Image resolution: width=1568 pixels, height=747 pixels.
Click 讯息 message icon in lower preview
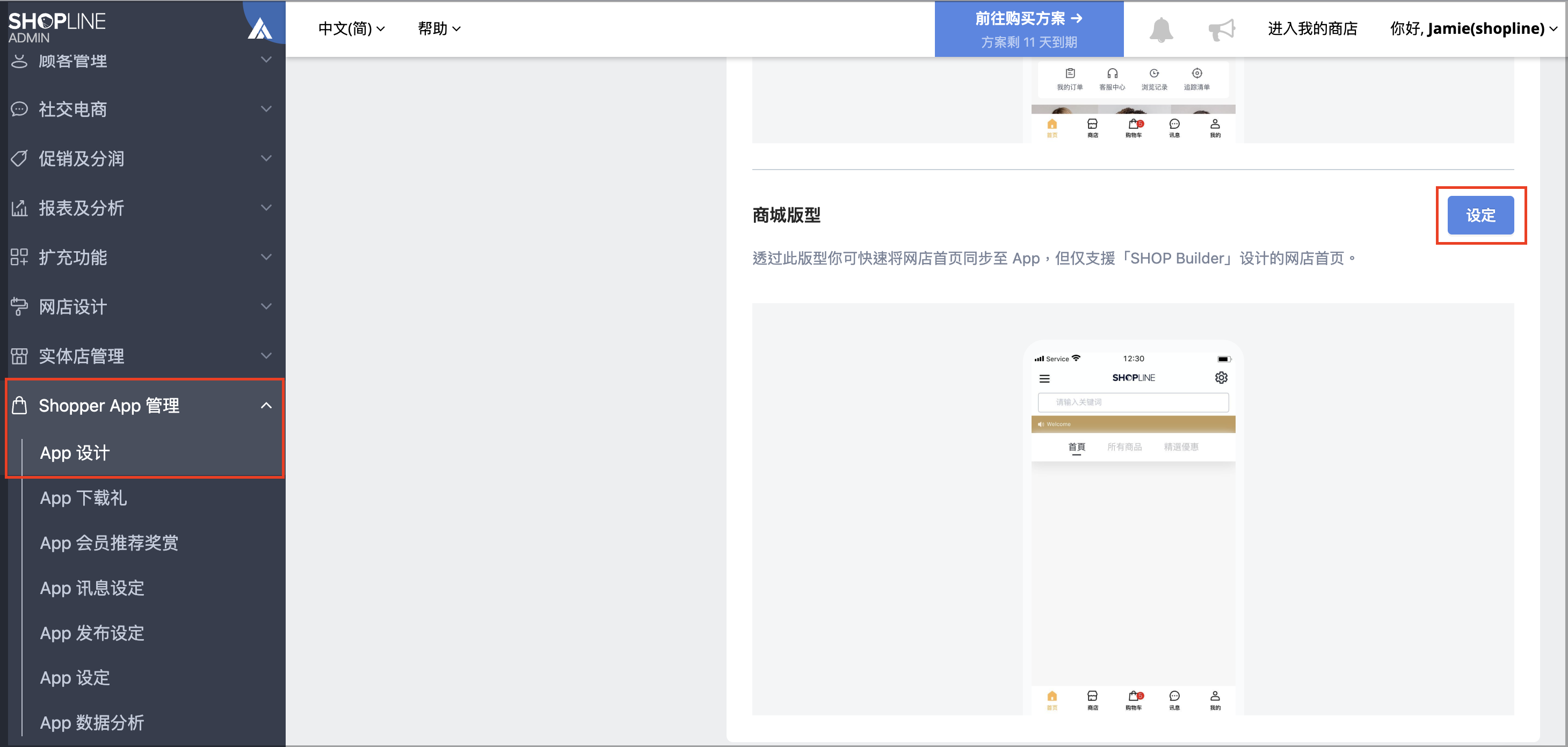click(1174, 700)
